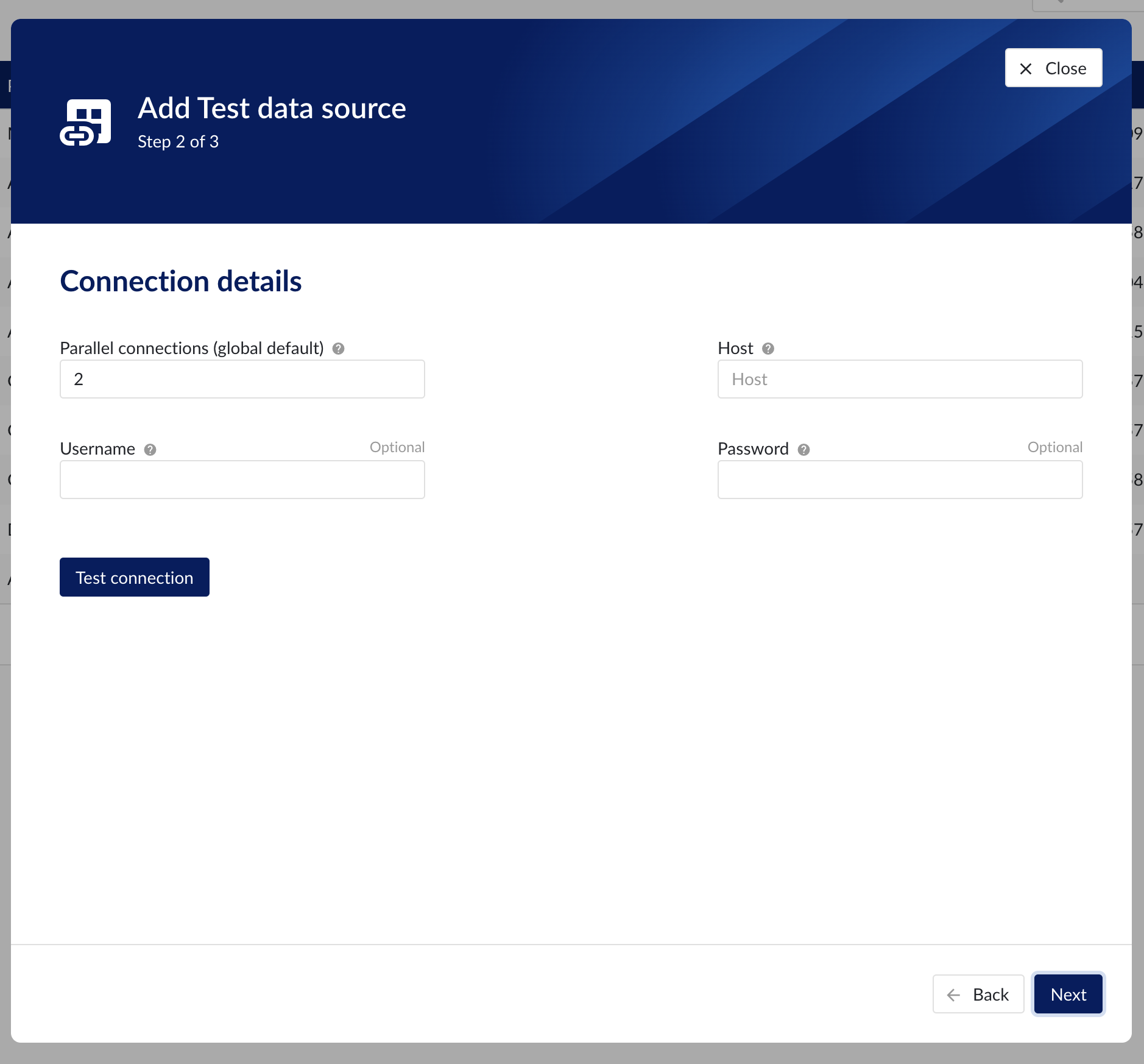Click the Password entry field
Image resolution: width=1144 pixels, height=1064 pixels.
pyautogui.click(x=900, y=480)
